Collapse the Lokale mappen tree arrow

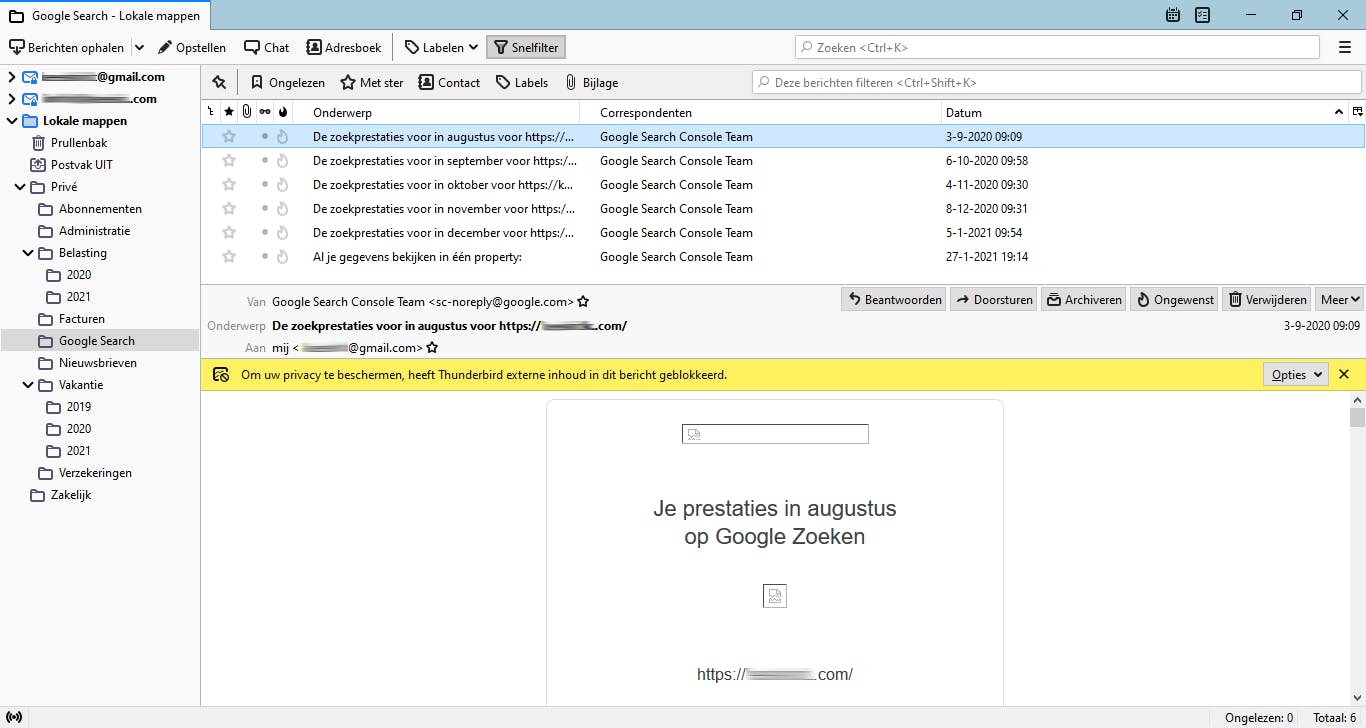pyautogui.click(x=12, y=121)
